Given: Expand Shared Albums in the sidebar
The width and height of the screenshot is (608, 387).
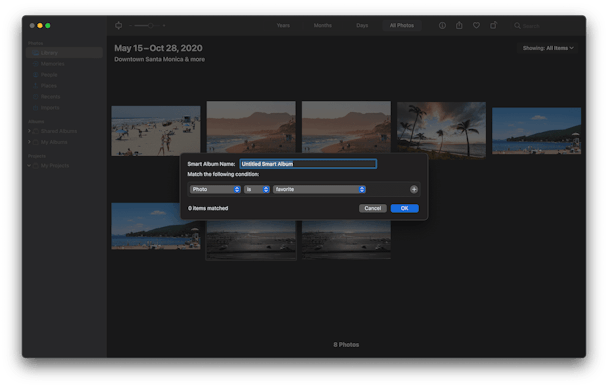Looking at the screenshot, I should pyautogui.click(x=29, y=131).
